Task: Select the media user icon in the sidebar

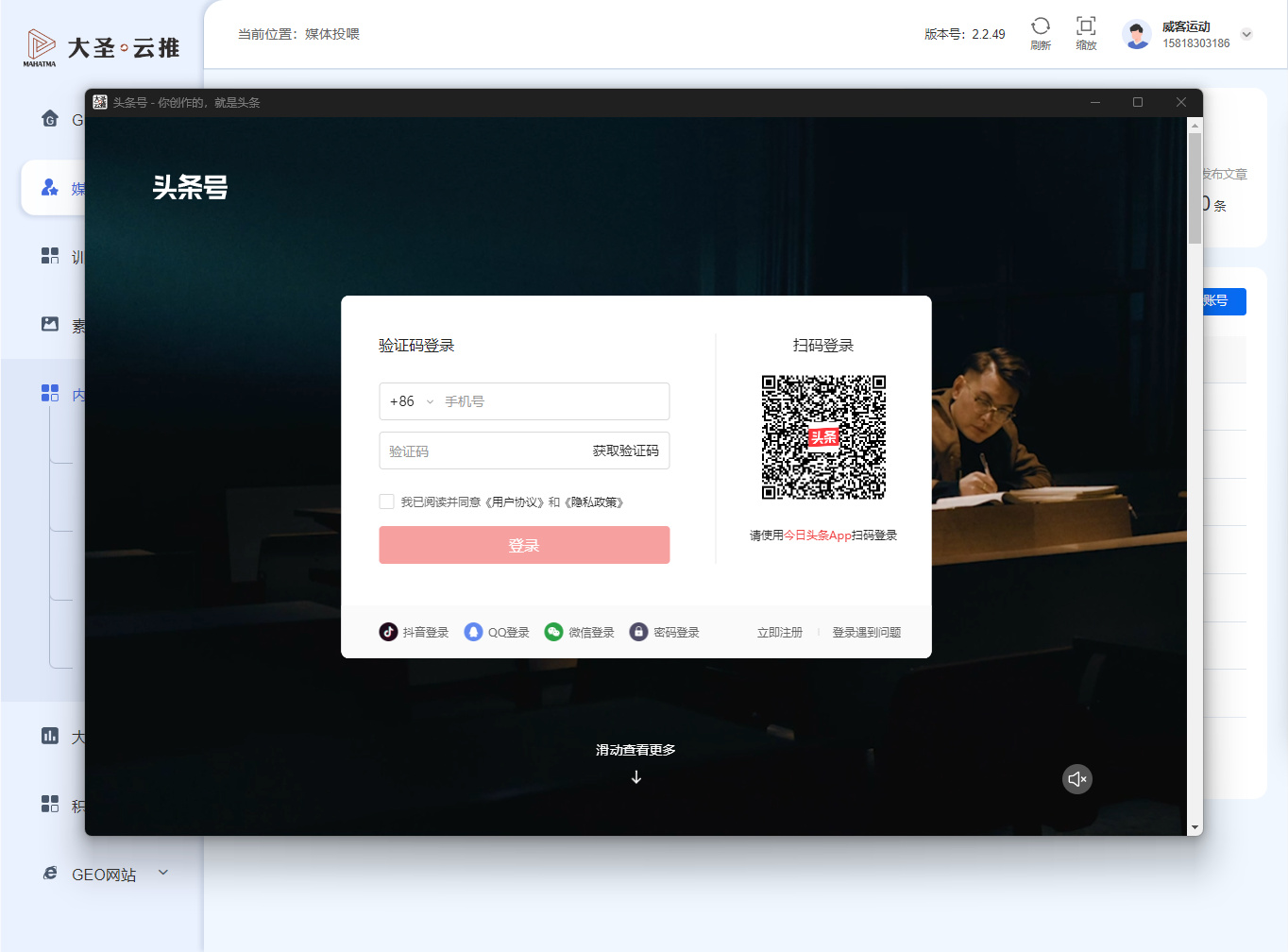Action: coord(50,188)
